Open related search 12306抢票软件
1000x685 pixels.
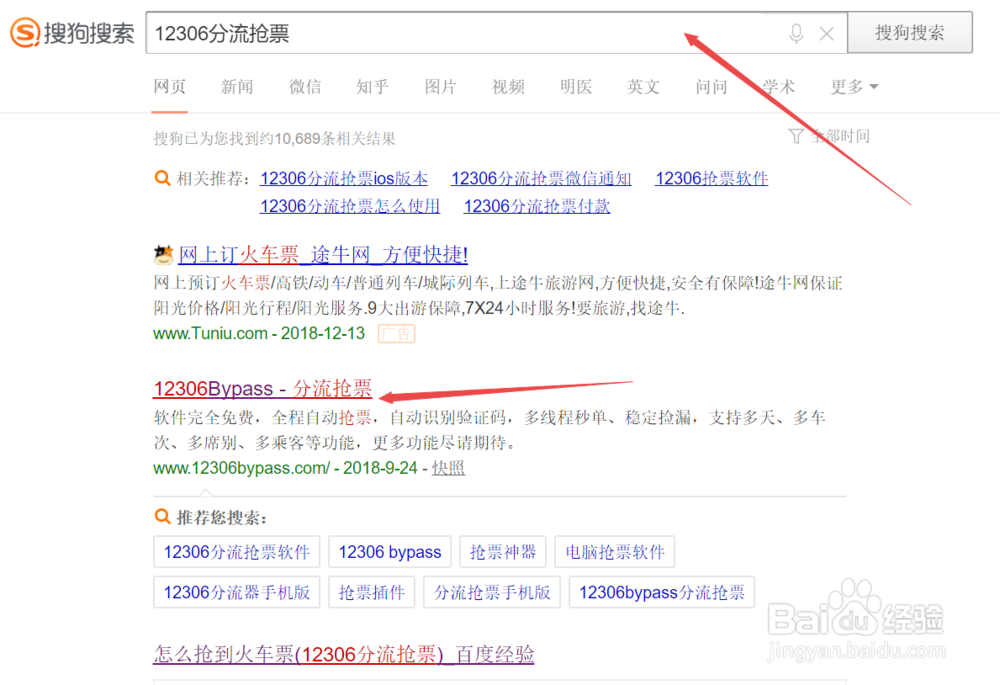click(712, 179)
